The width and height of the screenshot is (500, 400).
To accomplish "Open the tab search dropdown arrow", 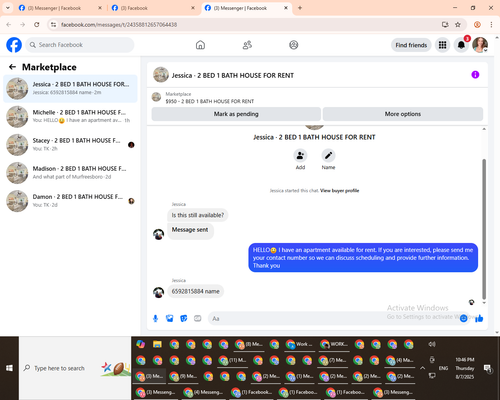I will click(8, 8).
